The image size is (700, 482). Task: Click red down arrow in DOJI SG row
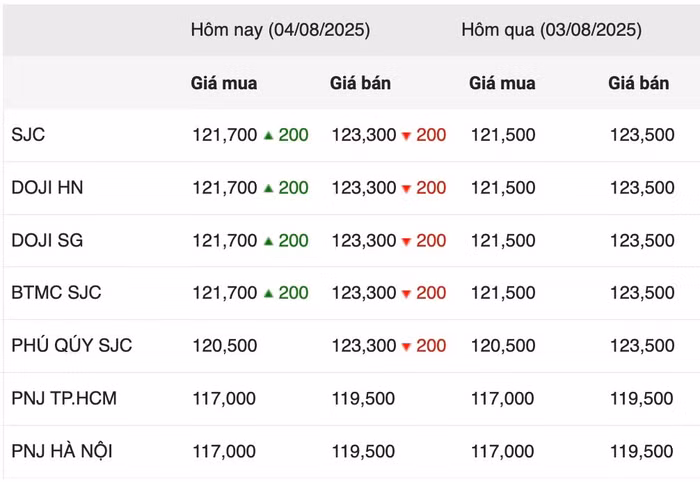(x=406, y=241)
